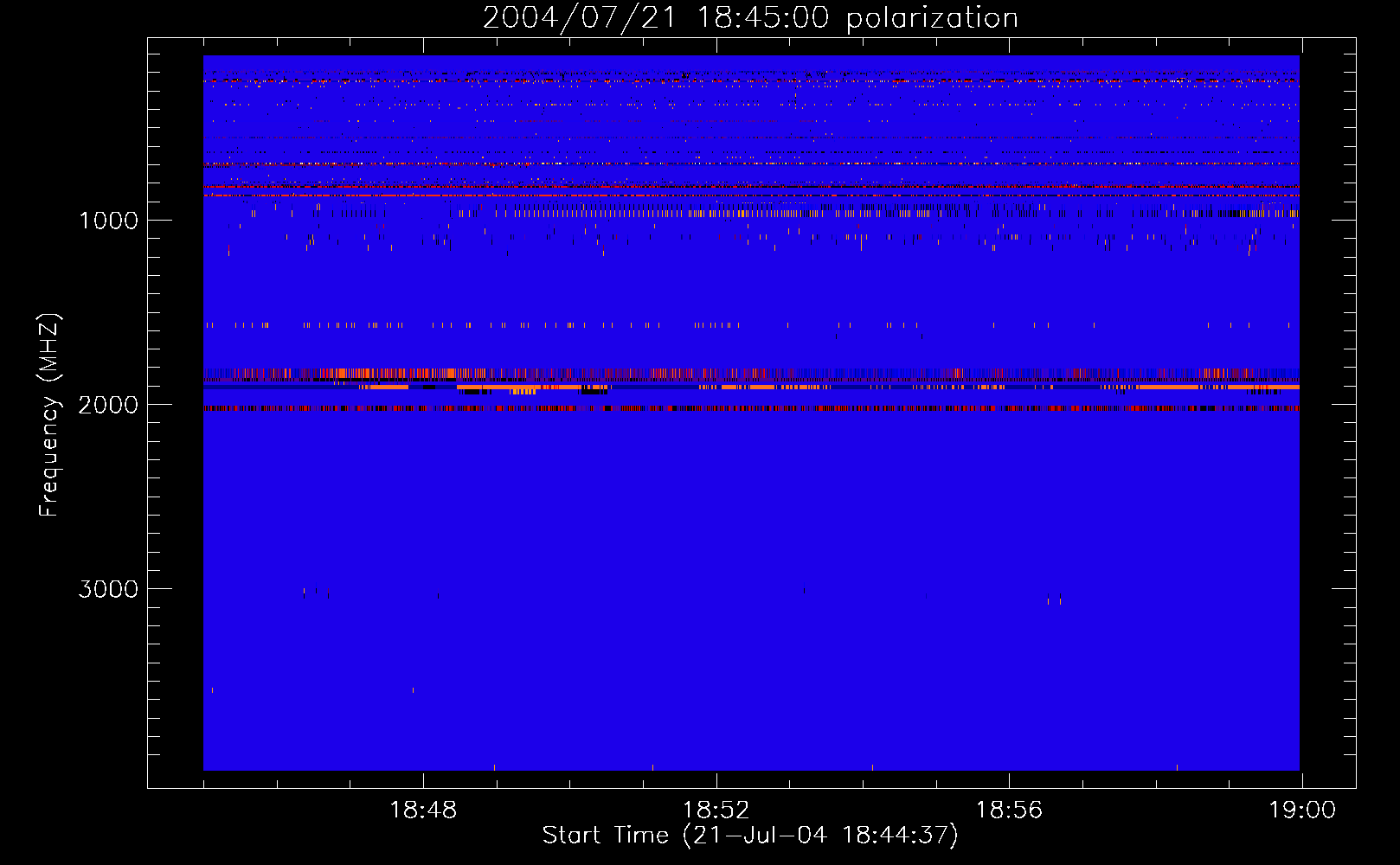This screenshot has width=1400, height=865.
Task: Click the blue polarization spectrogram image
Action: [x=751, y=413]
